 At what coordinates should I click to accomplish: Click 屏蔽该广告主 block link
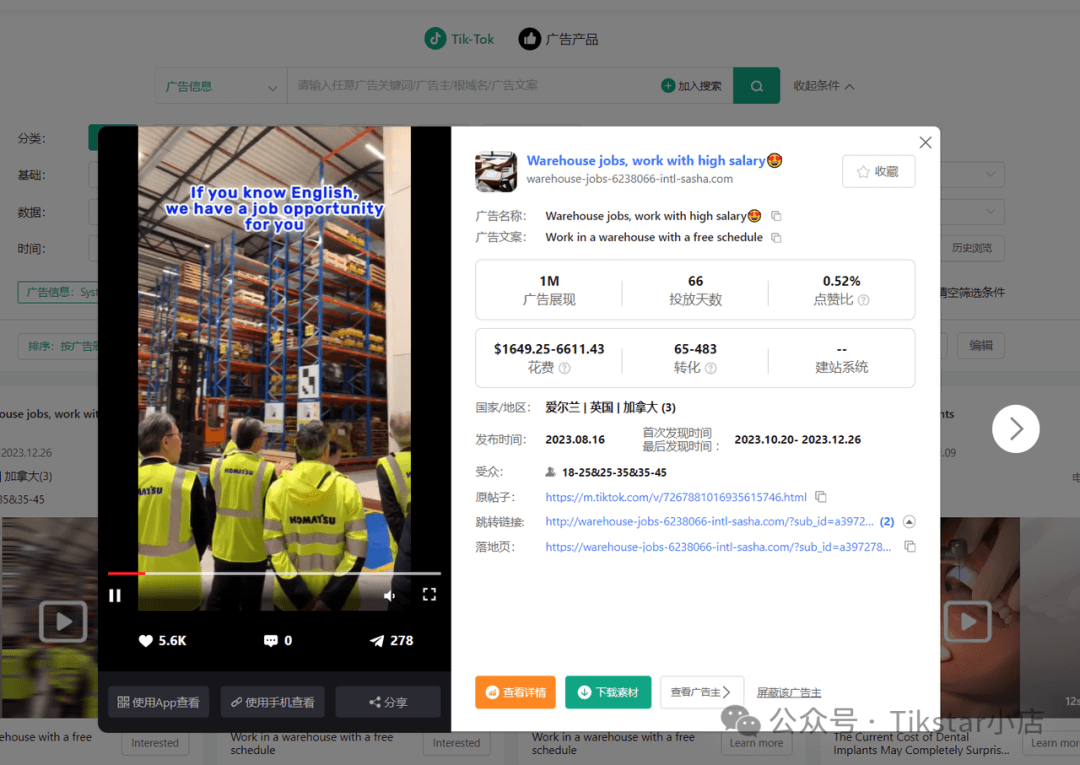pos(789,693)
